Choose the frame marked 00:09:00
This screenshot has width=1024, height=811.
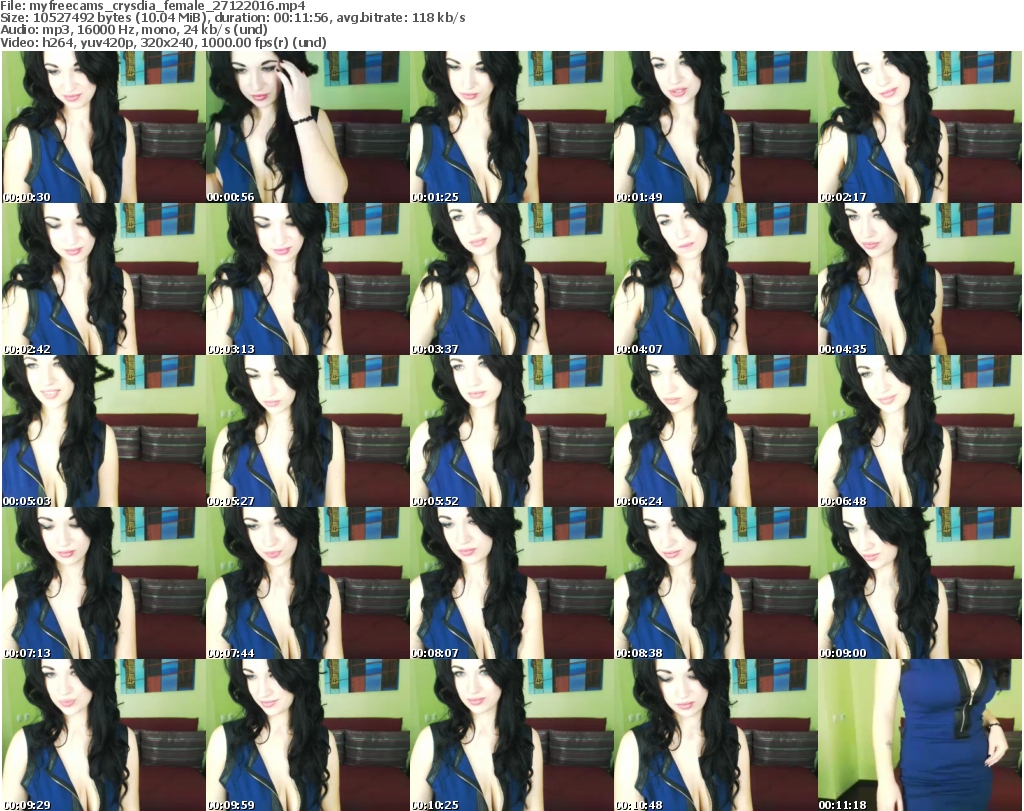point(920,583)
